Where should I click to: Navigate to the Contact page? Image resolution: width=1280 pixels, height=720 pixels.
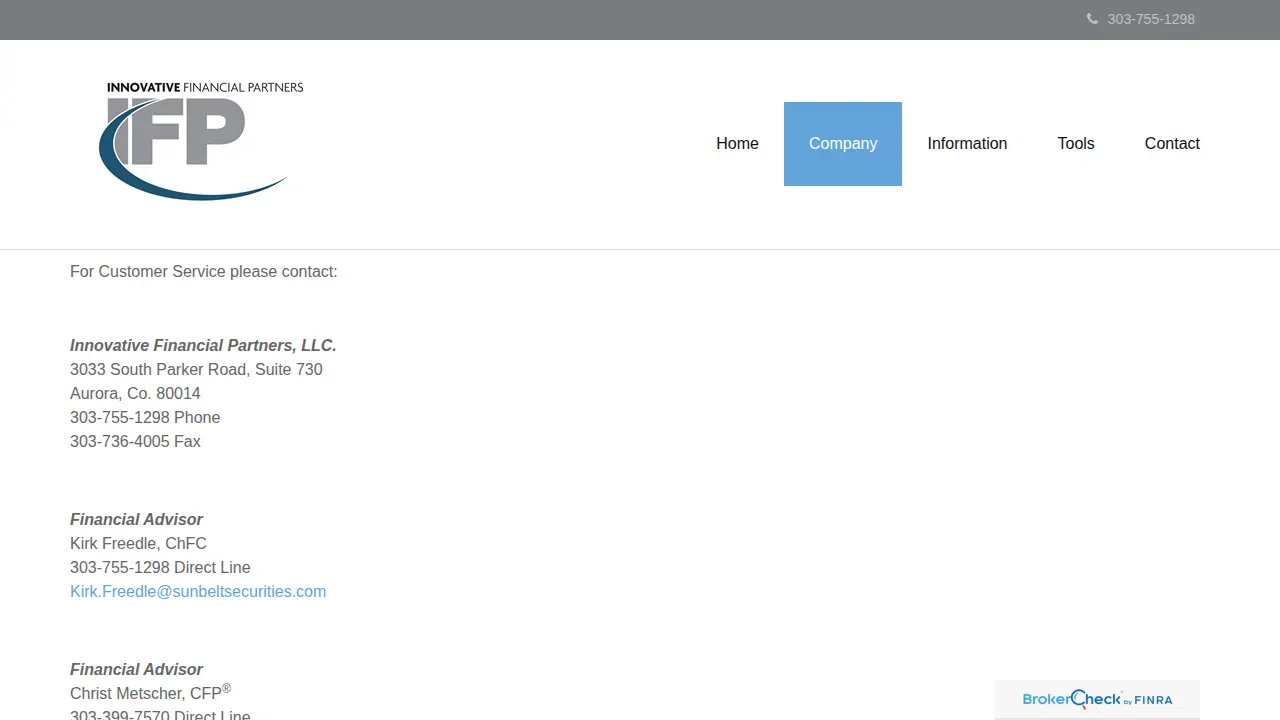pyautogui.click(x=1172, y=144)
